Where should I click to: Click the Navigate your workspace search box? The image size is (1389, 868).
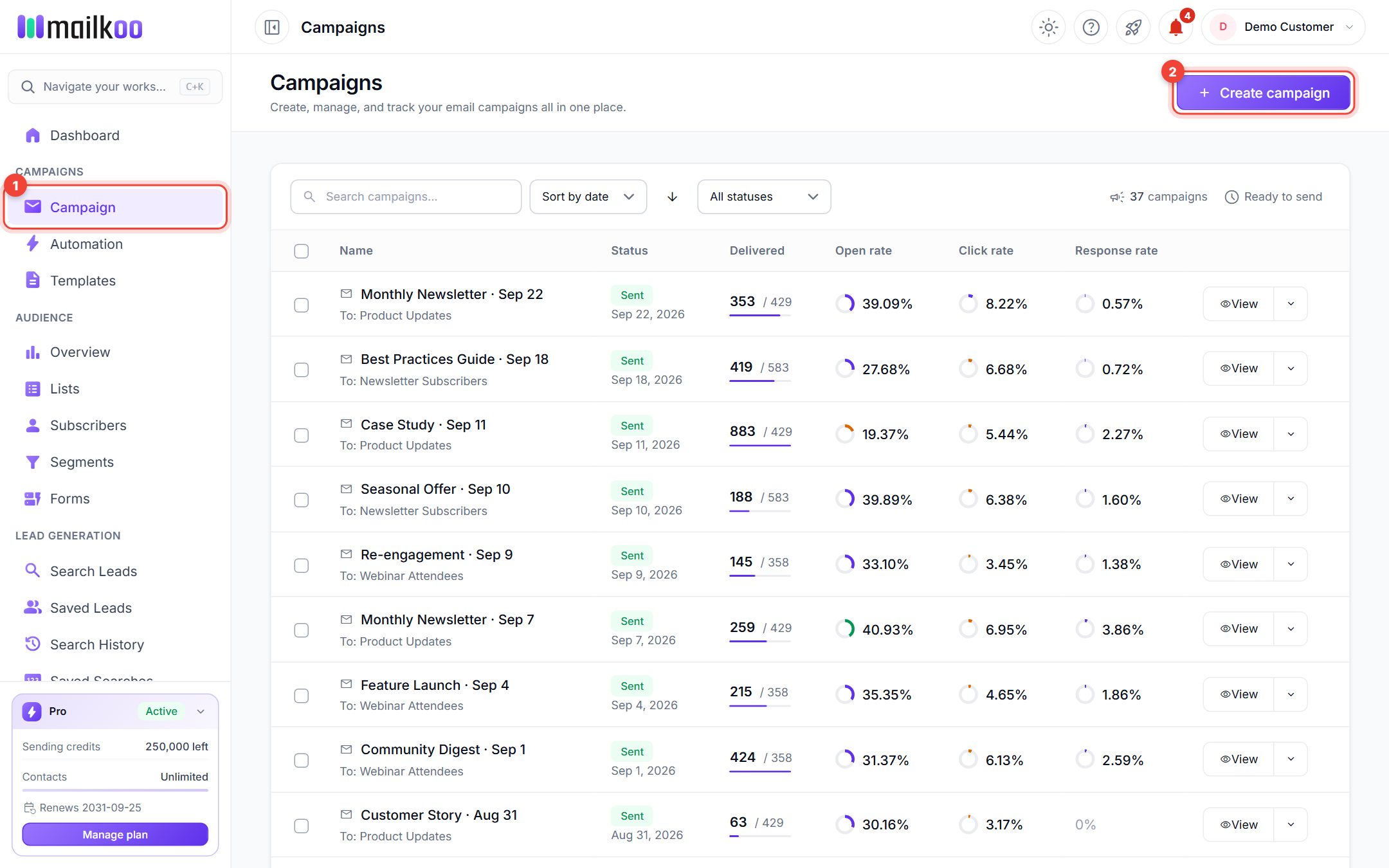(115, 87)
